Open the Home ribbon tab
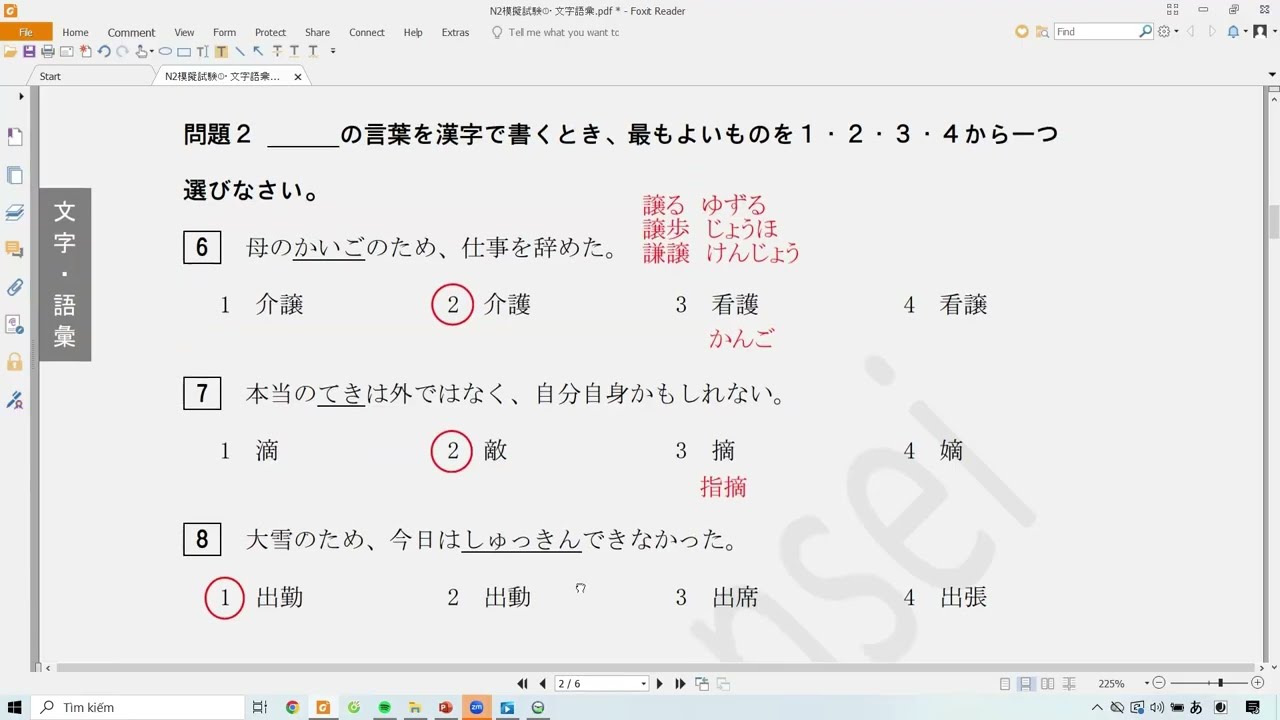Screen dimensions: 1280x720 pos(75,32)
